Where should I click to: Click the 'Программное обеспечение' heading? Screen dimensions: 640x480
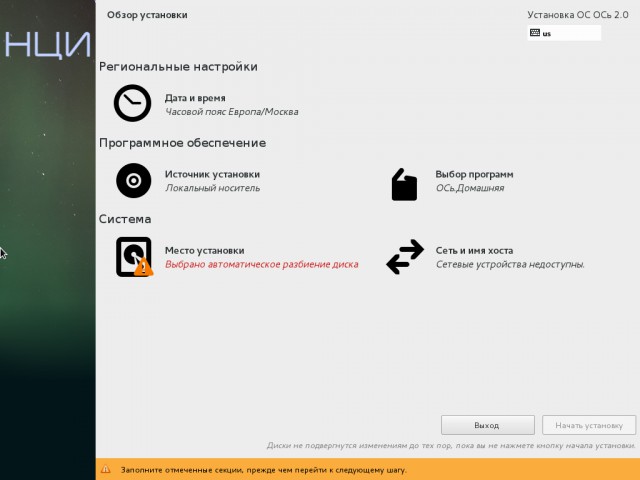(182, 143)
